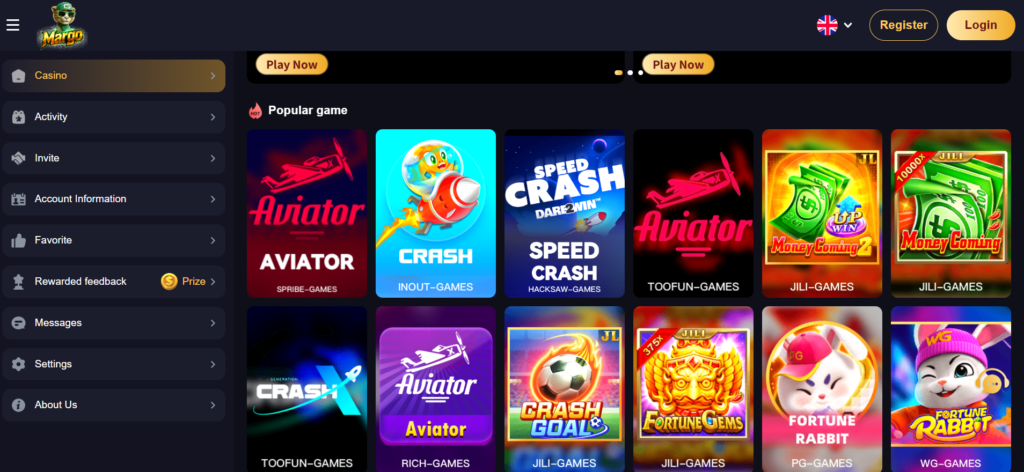Click the Login button
The image size is (1024, 472).
[x=981, y=25]
